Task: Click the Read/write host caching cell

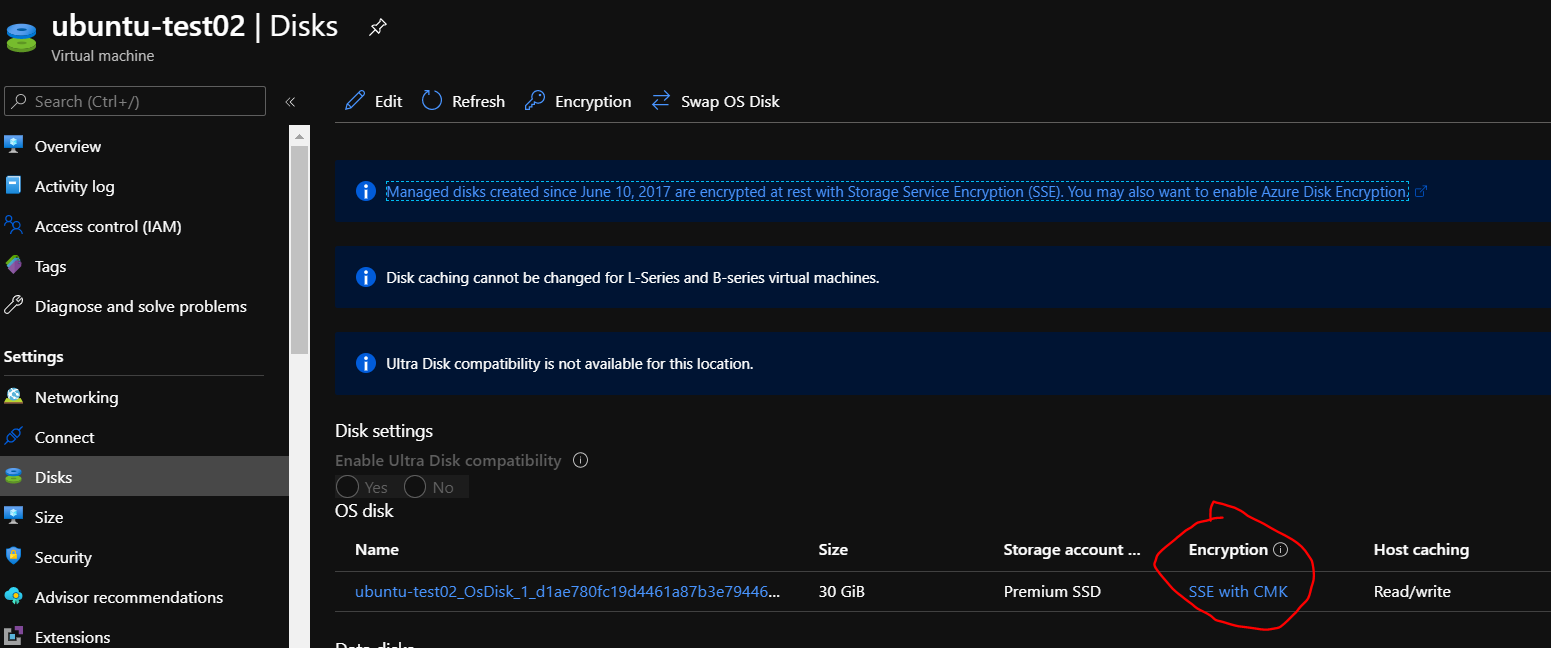Action: [x=1412, y=591]
